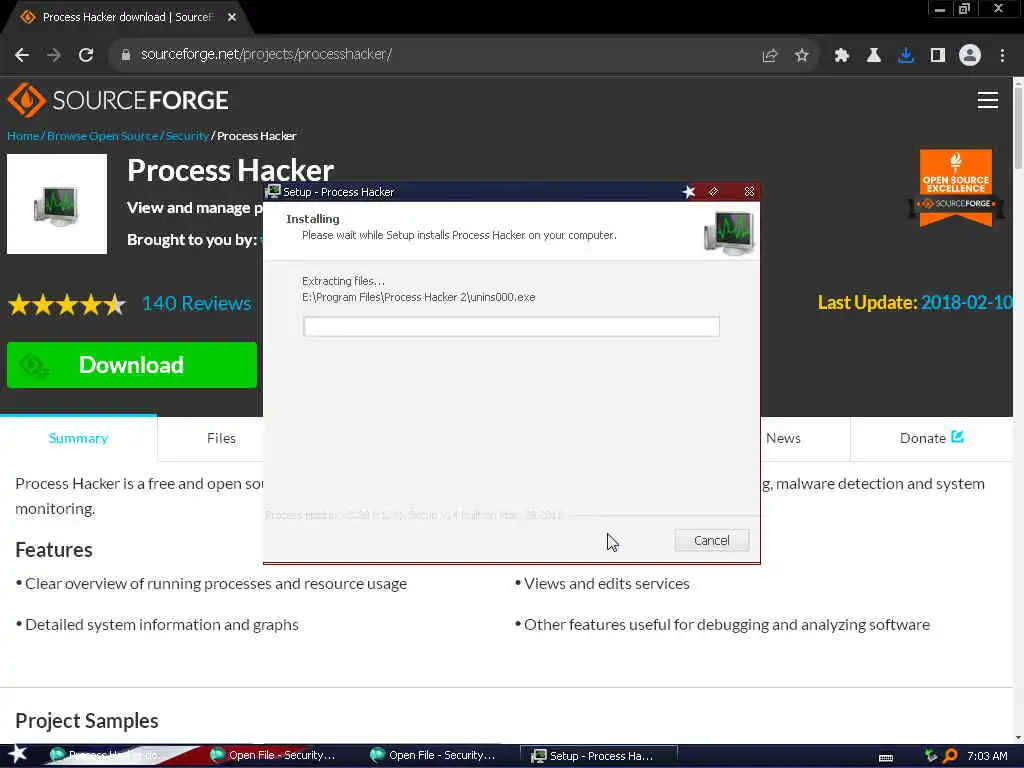The image size is (1024, 768).
Task: Open the Donate tab
Action: pyautogui.click(x=931, y=438)
